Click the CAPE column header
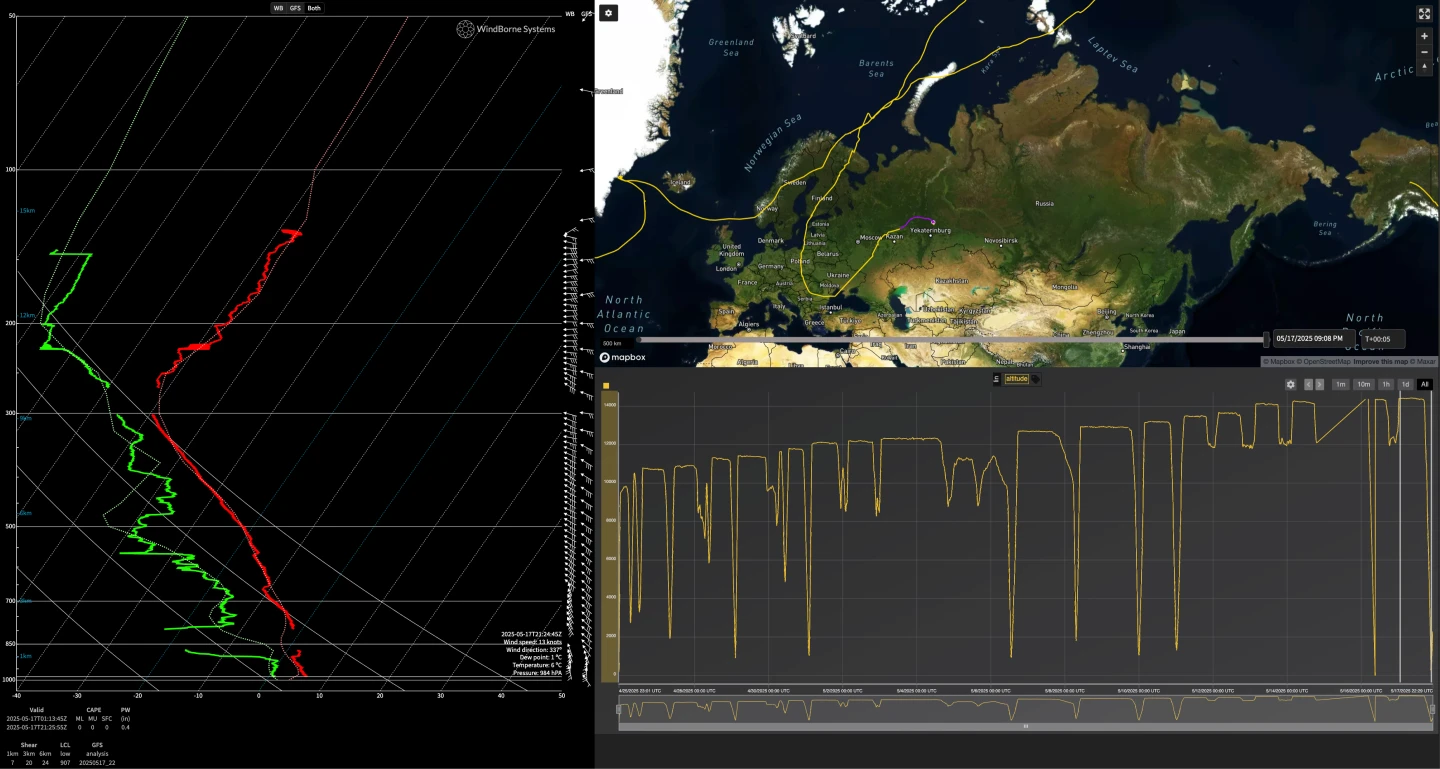This screenshot has width=1440, height=769. (x=94, y=710)
